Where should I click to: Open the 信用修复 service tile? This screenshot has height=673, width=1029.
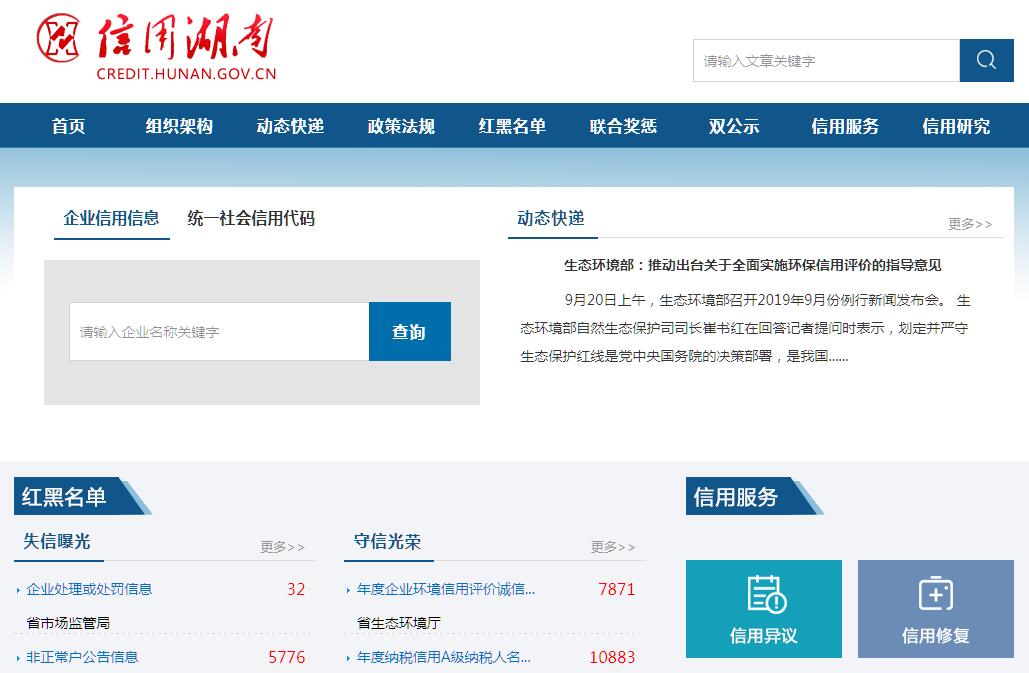tap(935, 608)
